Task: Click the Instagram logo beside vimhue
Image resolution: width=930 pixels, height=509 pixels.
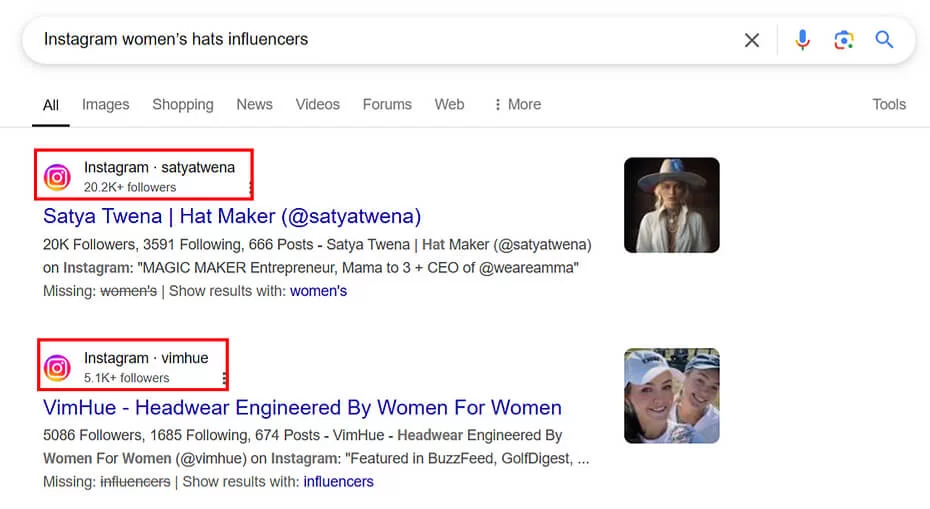Action: 58,368
